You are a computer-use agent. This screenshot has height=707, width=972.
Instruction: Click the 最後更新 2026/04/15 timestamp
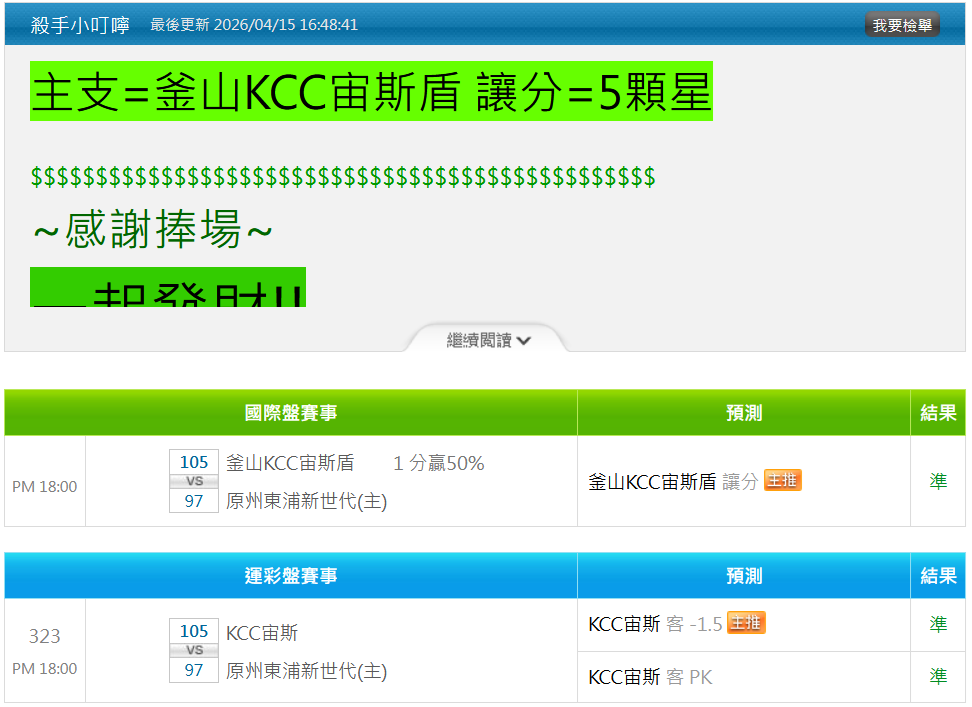254,25
